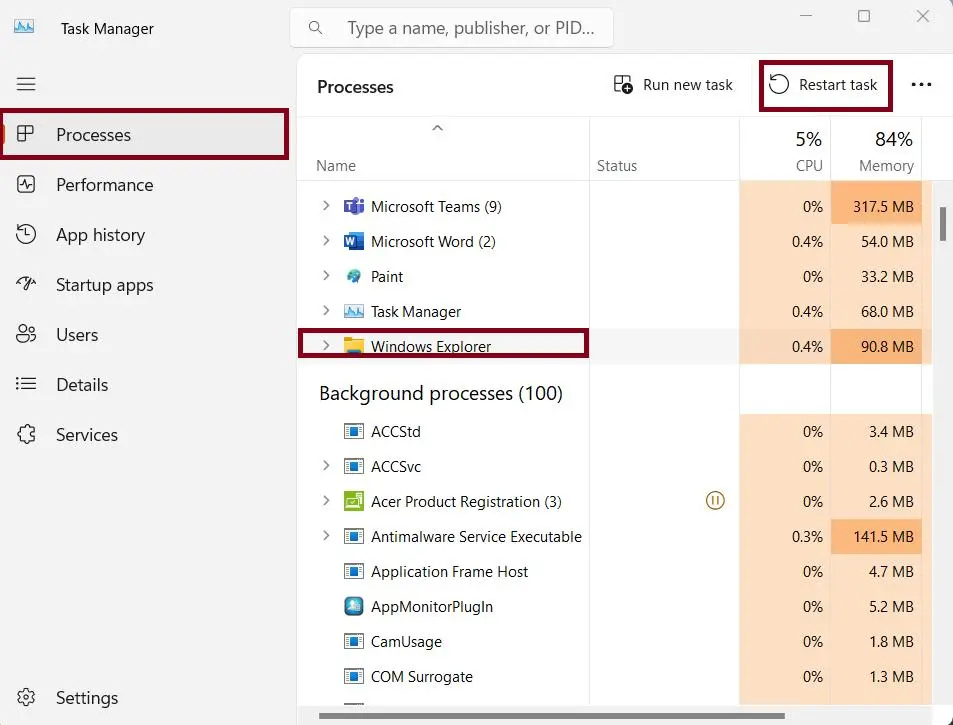Click Run new task button

click(x=673, y=84)
